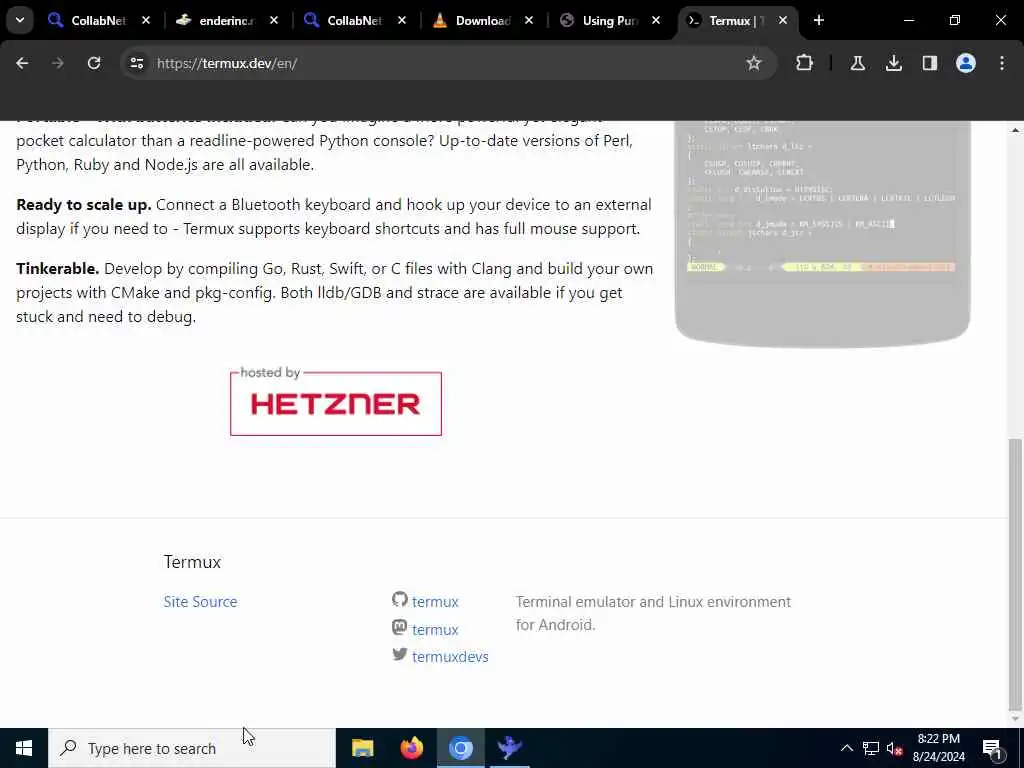Switch to the Using Pur tab
This screenshot has height=768, width=1024.
coord(610,20)
